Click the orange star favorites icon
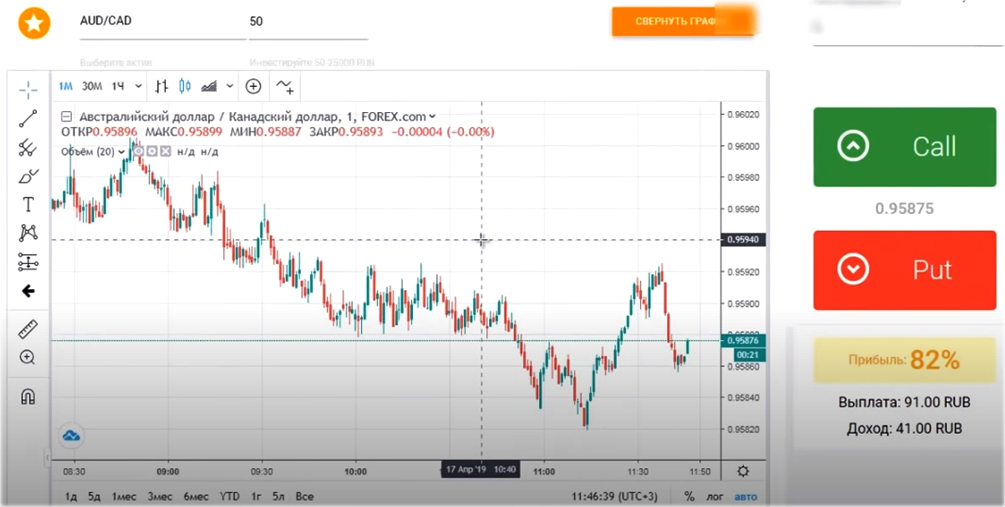 pyautogui.click(x=35, y=23)
